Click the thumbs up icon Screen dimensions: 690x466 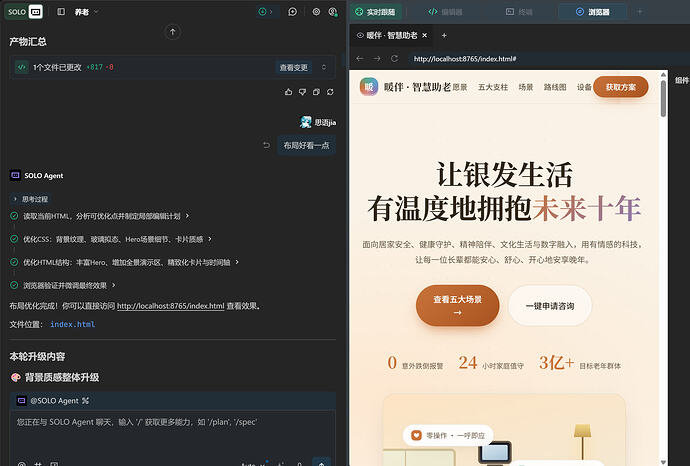pos(288,92)
